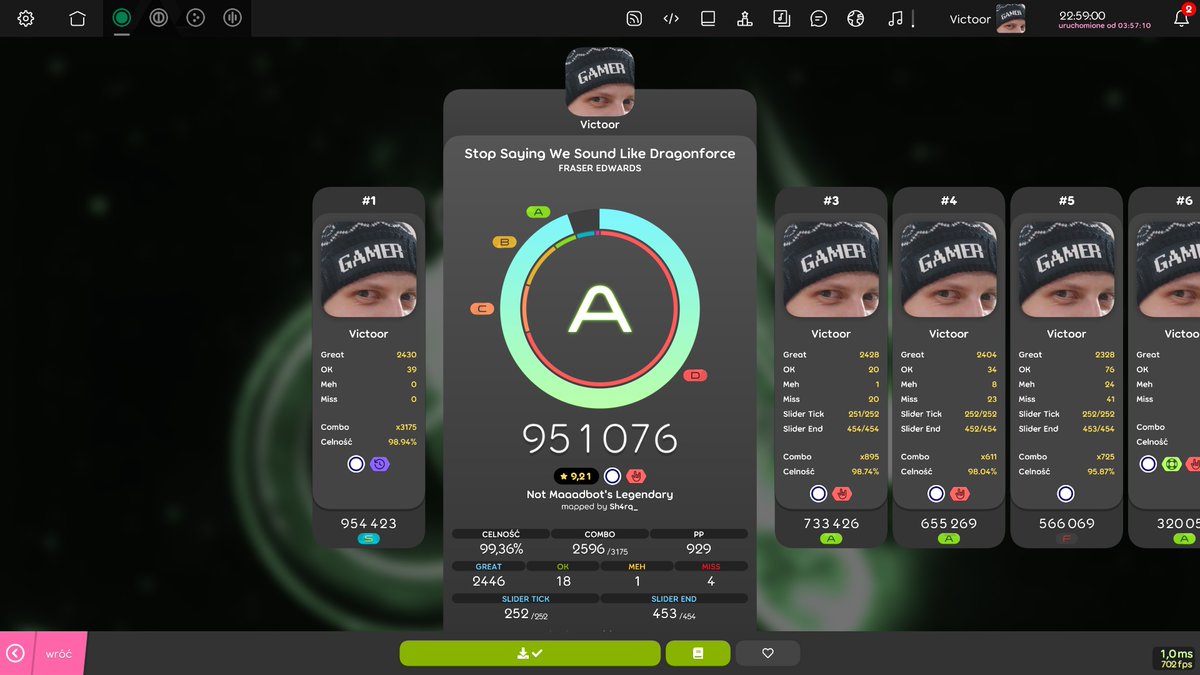This screenshot has height=675, width=1200.
Task: Click the red mod icon beside star rating
Action: (636, 476)
